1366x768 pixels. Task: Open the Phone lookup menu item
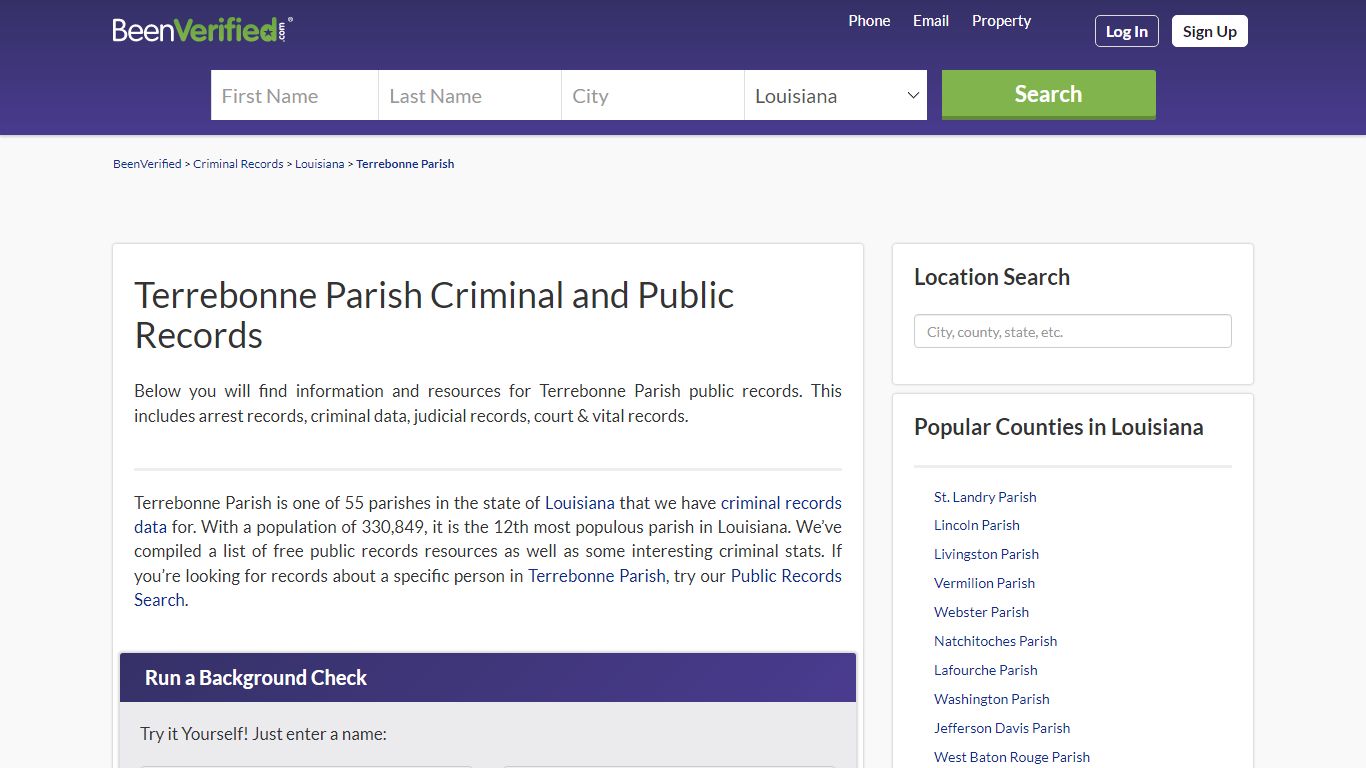869,21
